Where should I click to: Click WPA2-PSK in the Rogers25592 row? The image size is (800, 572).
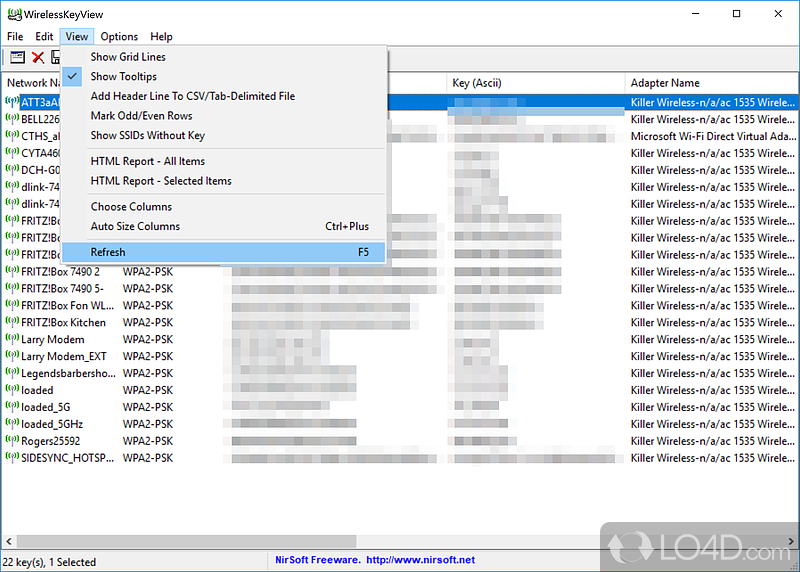pos(147,441)
